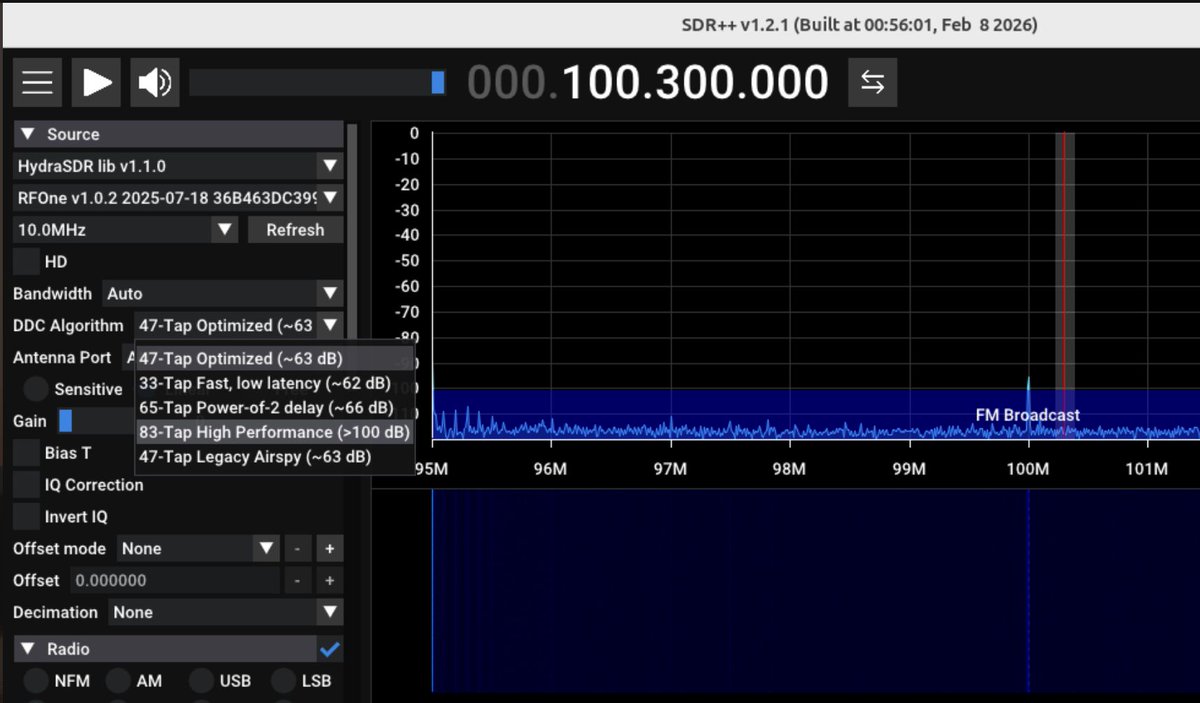Image resolution: width=1200 pixels, height=703 pixels.
Task: Select 65-Tap Power-of-2 delay option
Action: click(274, 408)
